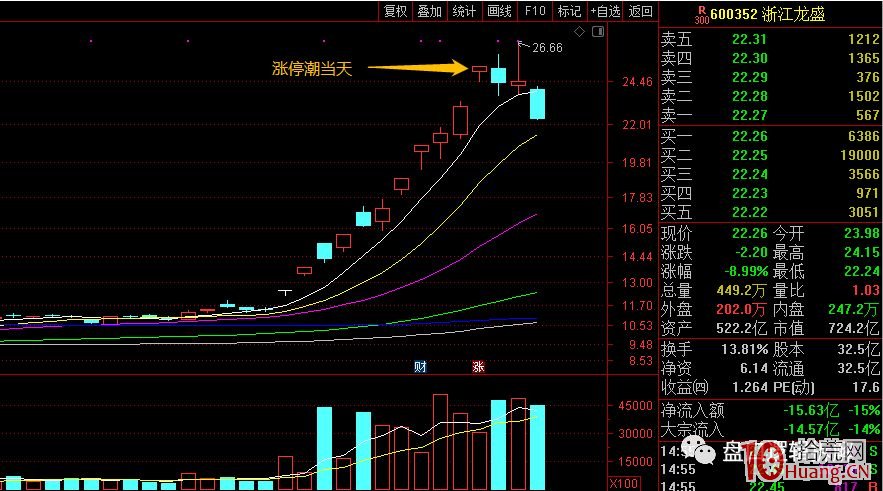The image size is (883, 491).
Task: Click the 标记 mark button
Action: 569,11
